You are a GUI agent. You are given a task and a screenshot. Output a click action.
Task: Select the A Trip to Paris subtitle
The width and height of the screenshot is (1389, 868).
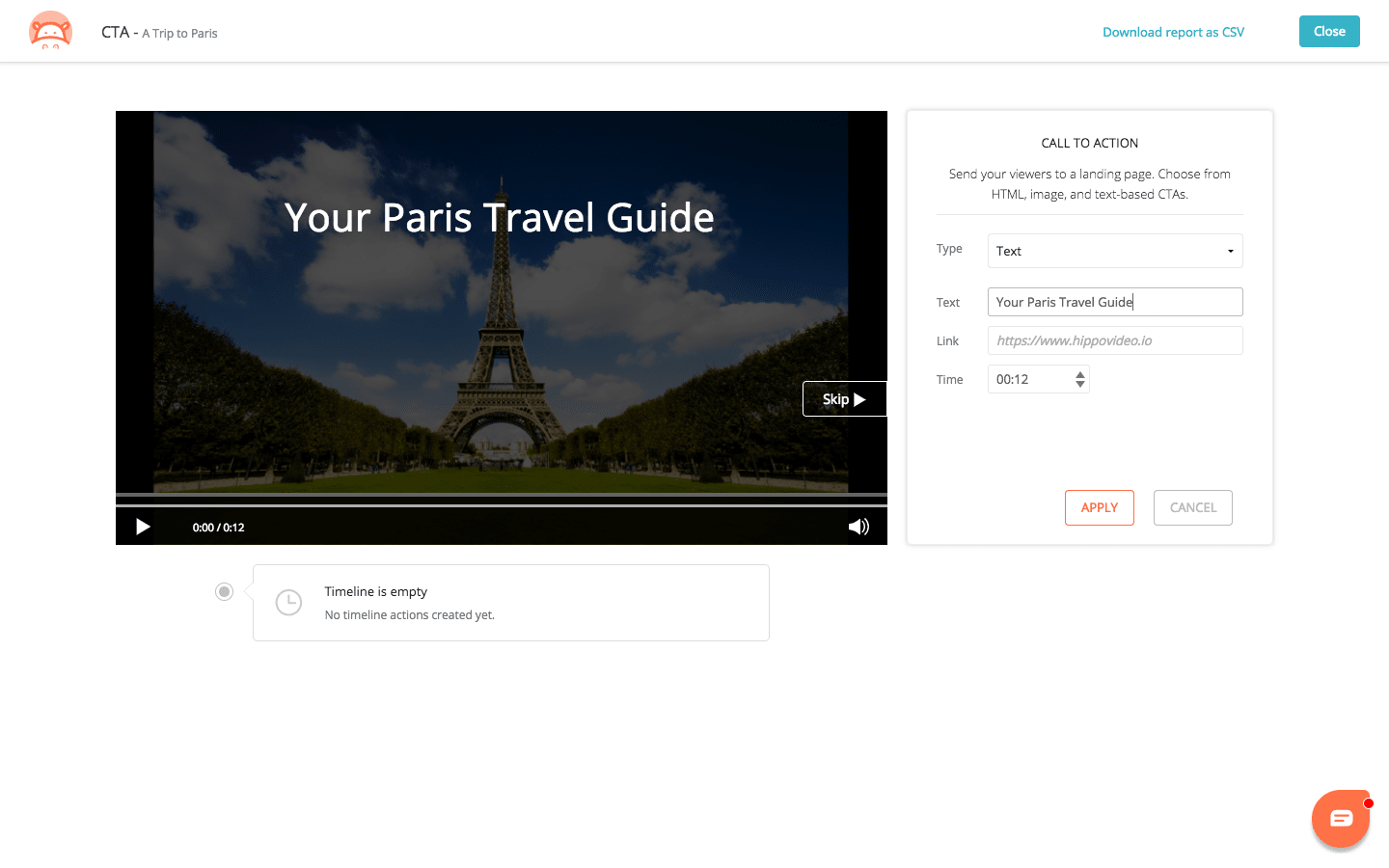tap(179, 33)
